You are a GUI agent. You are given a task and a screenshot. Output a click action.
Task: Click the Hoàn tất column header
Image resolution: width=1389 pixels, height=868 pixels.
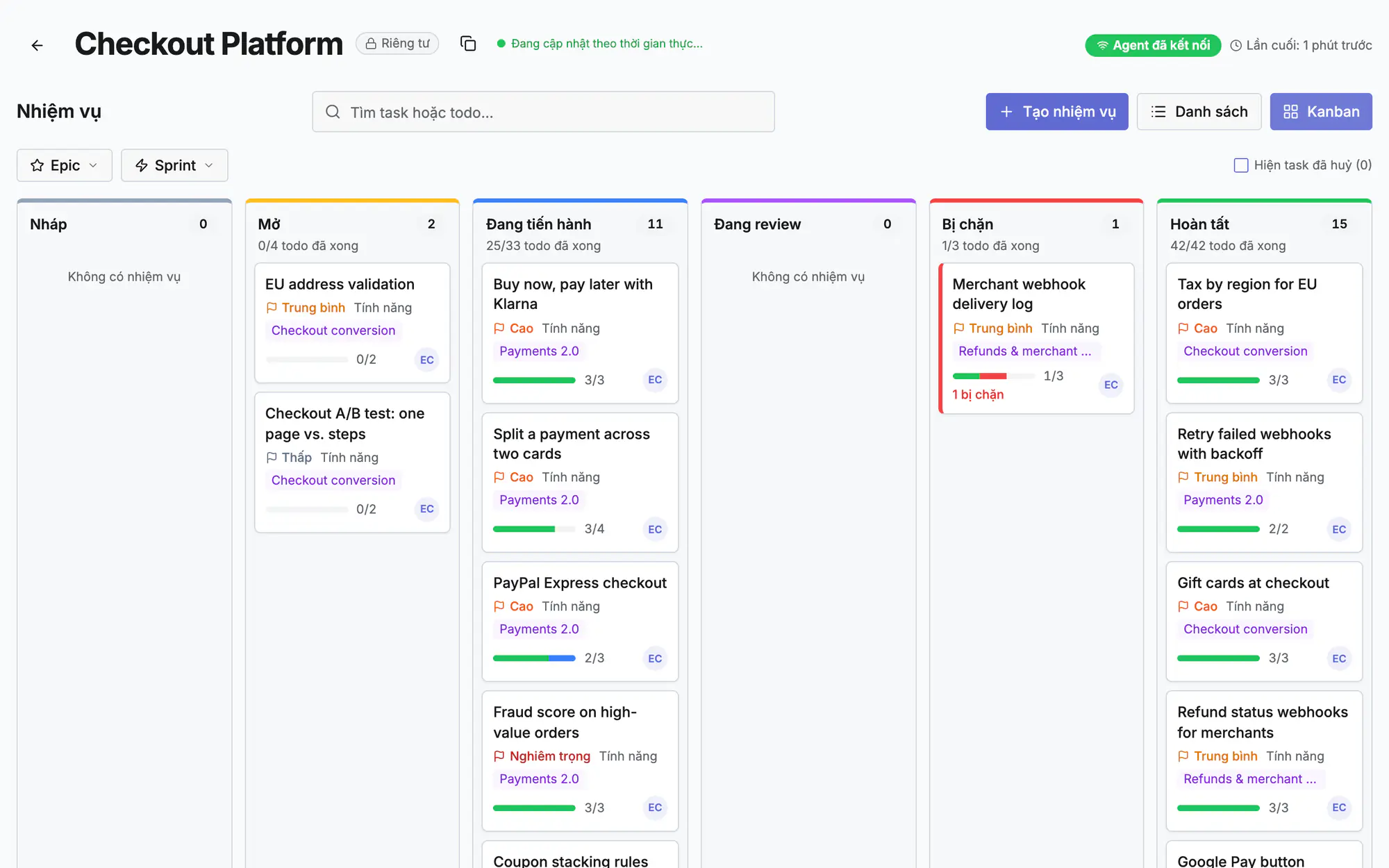1199,224
